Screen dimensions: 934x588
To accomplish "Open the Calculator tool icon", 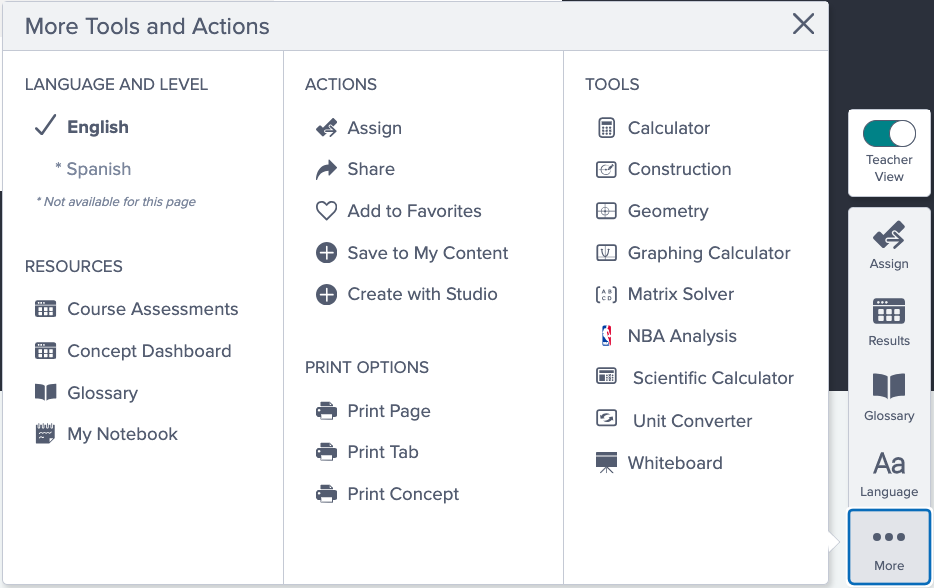I will 606,127.
